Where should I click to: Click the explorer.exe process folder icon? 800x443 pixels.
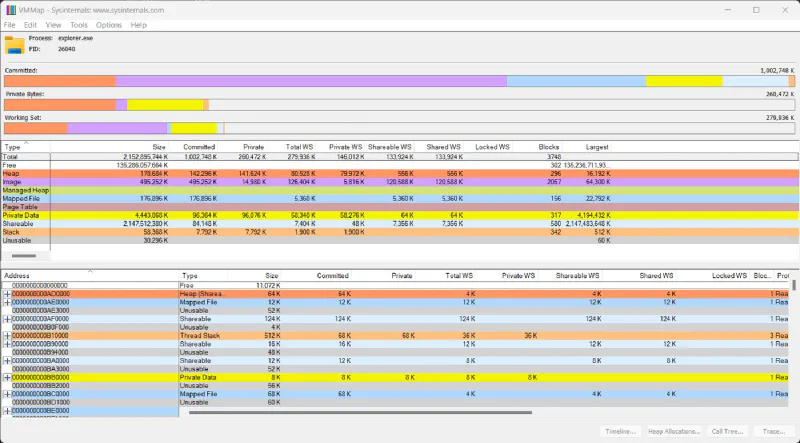tap(15, 45)
